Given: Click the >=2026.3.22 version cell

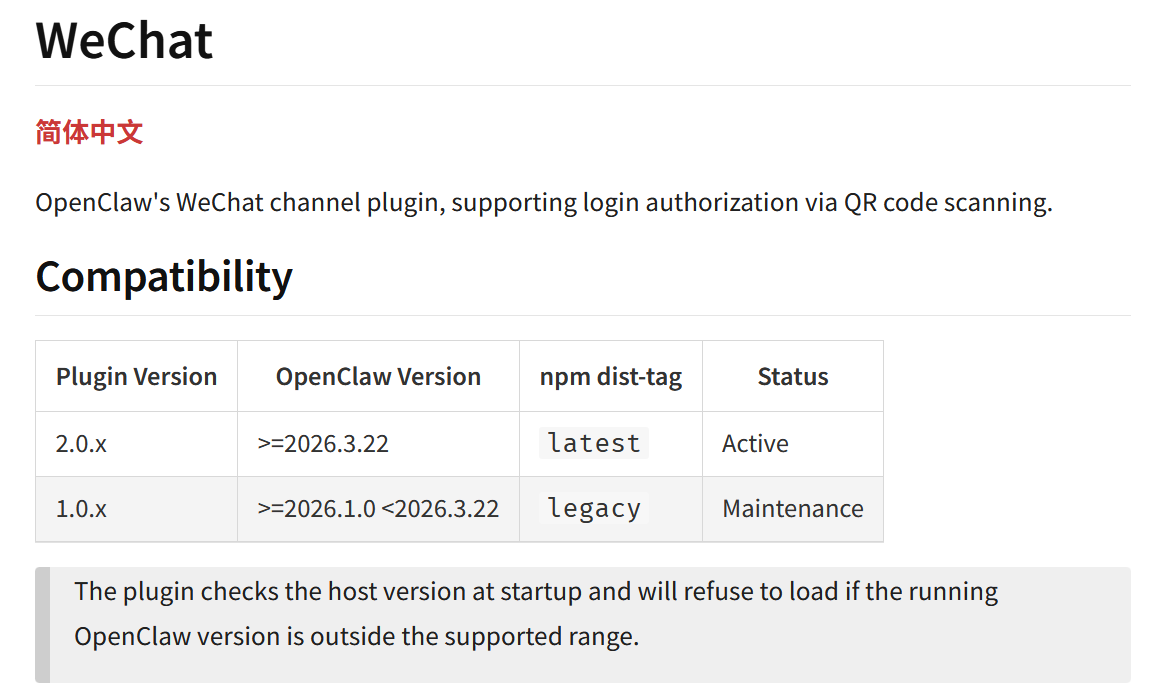Looking at the screenshot, I should [323, 444].
